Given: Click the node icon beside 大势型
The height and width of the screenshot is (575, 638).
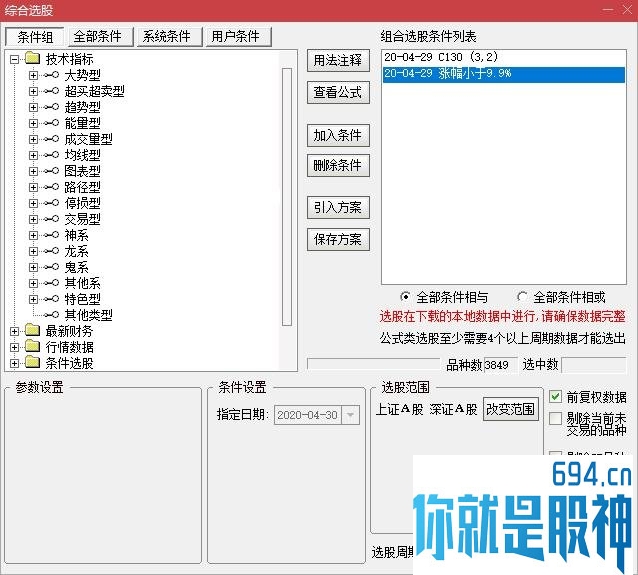Looking at the screenshot, I should click(x=51, y=75).
